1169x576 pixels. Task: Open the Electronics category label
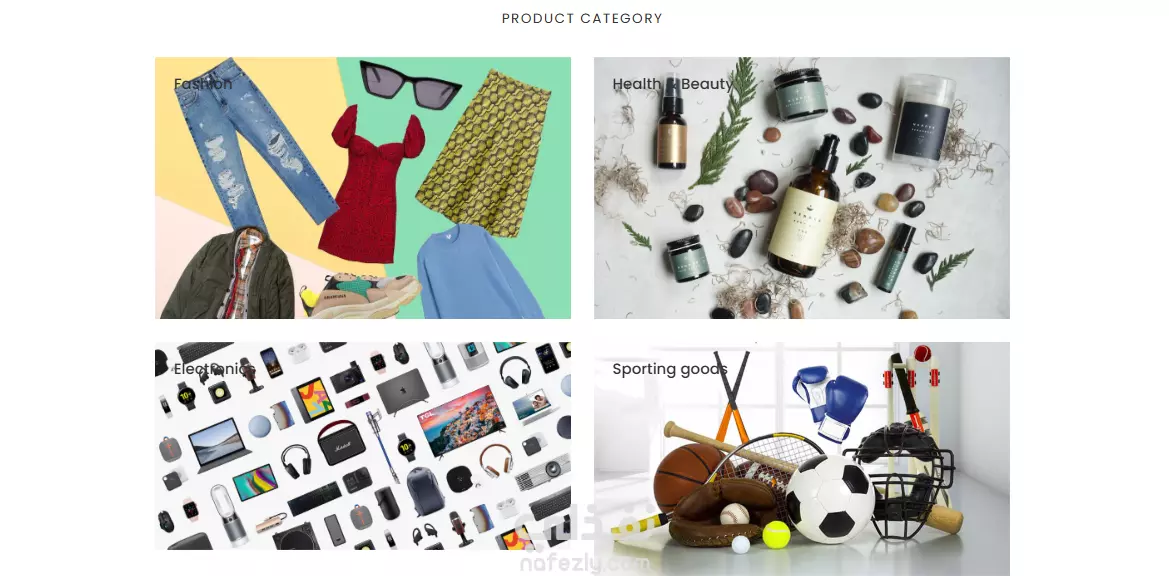[215, 369]
